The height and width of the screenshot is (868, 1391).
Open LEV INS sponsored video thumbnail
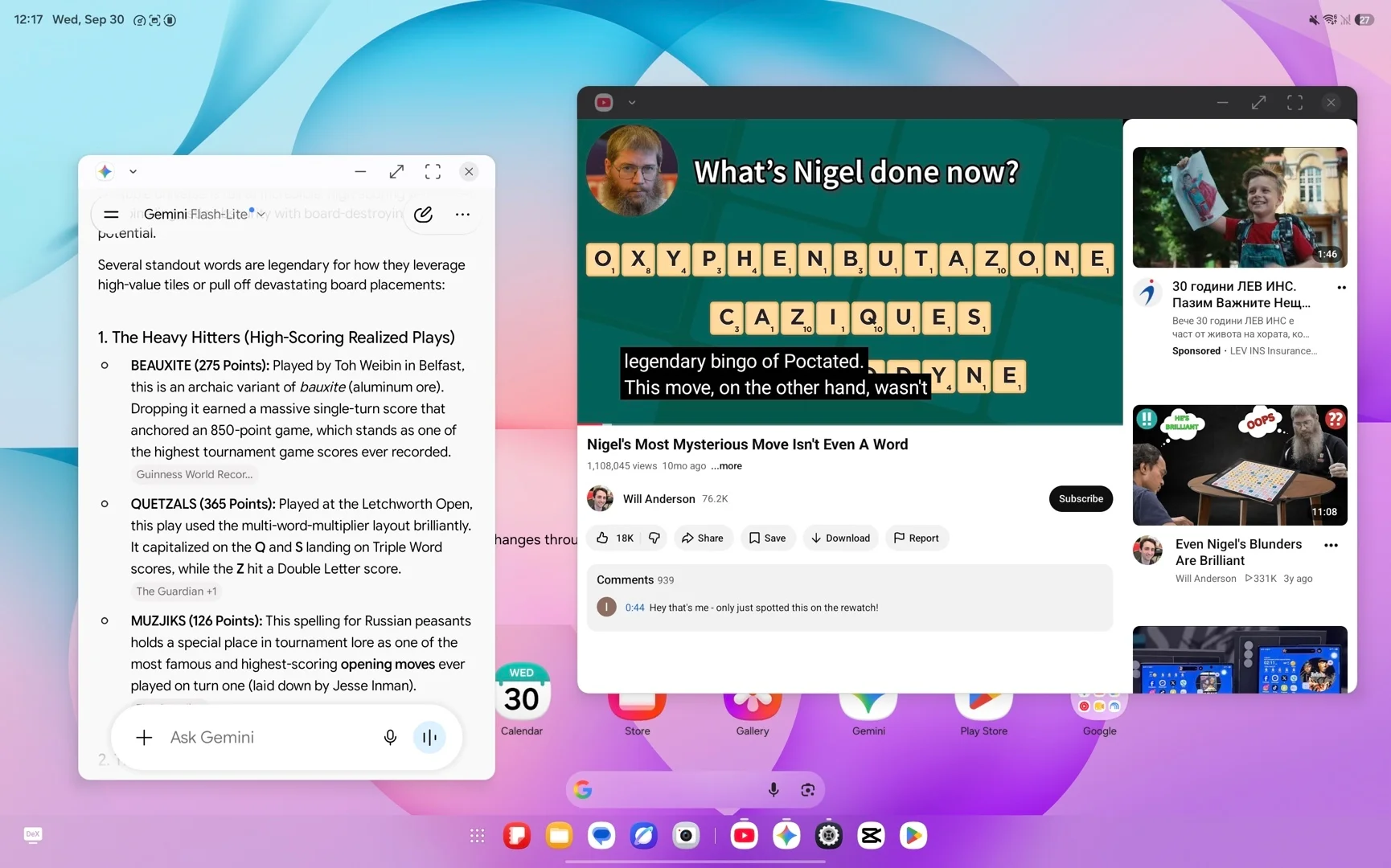point(1240,207)
